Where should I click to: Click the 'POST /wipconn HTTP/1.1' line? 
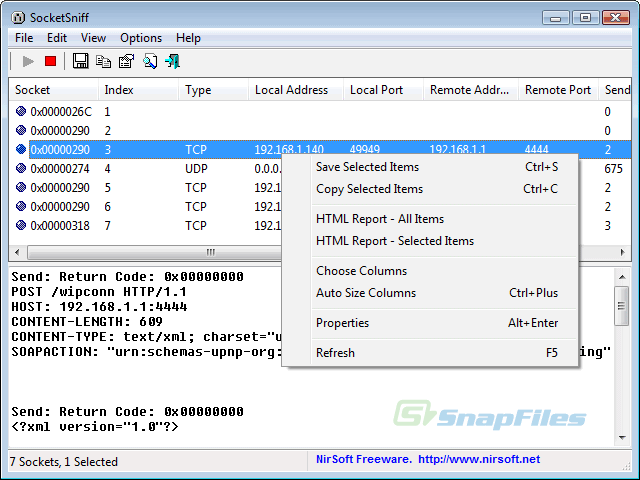tap(99, 292)
